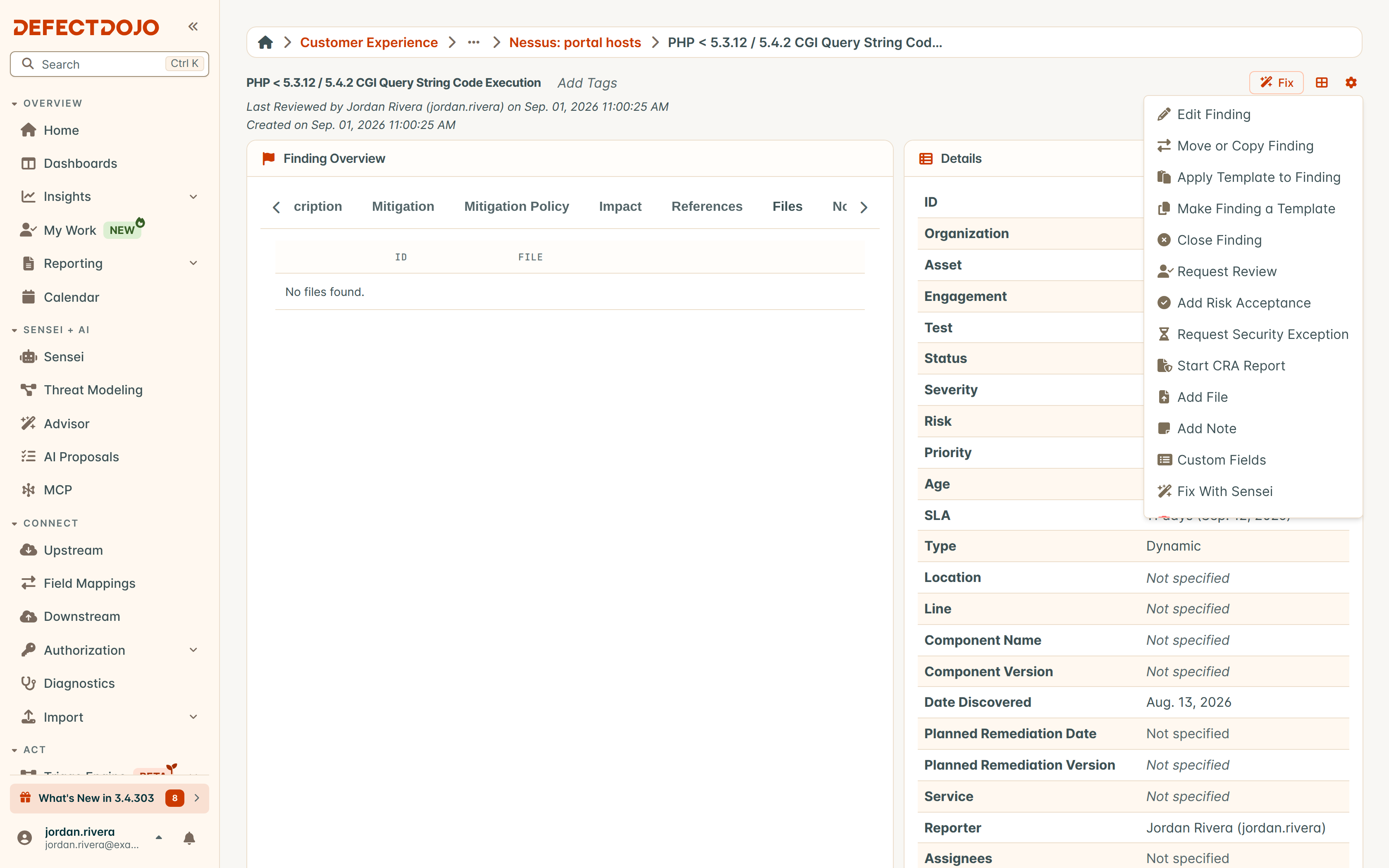This screenshot has height=868, width=1389.
Task: Choose Close Finding in the menu
Action: [1253, 240]
